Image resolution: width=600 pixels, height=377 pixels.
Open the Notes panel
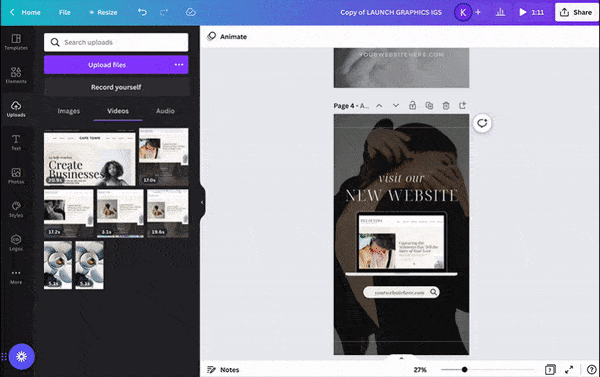point(223,370)
